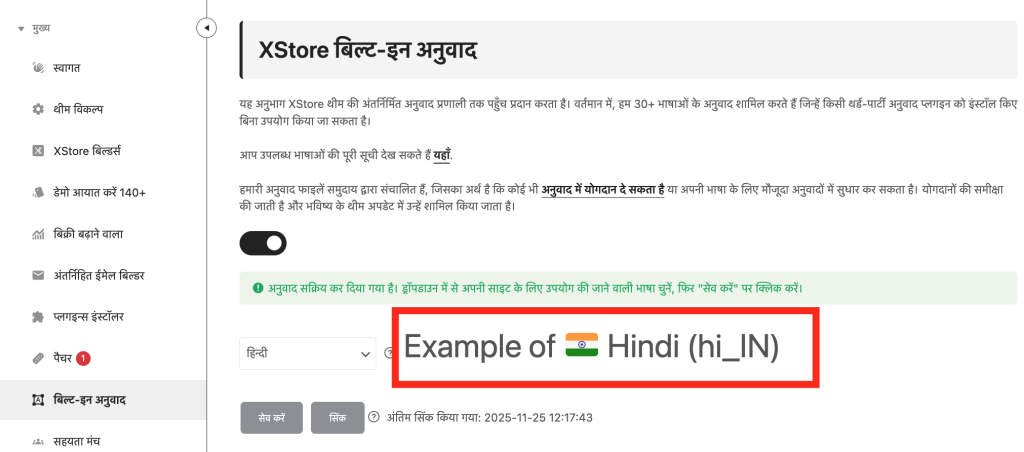Click the डेमो आयात करें 140+ icon

(x=38, y=192)
